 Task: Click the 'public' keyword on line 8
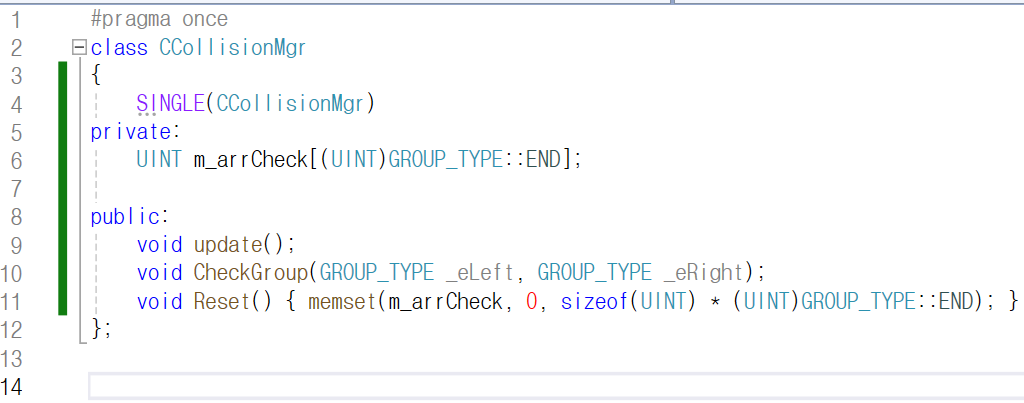pos(125,217)
